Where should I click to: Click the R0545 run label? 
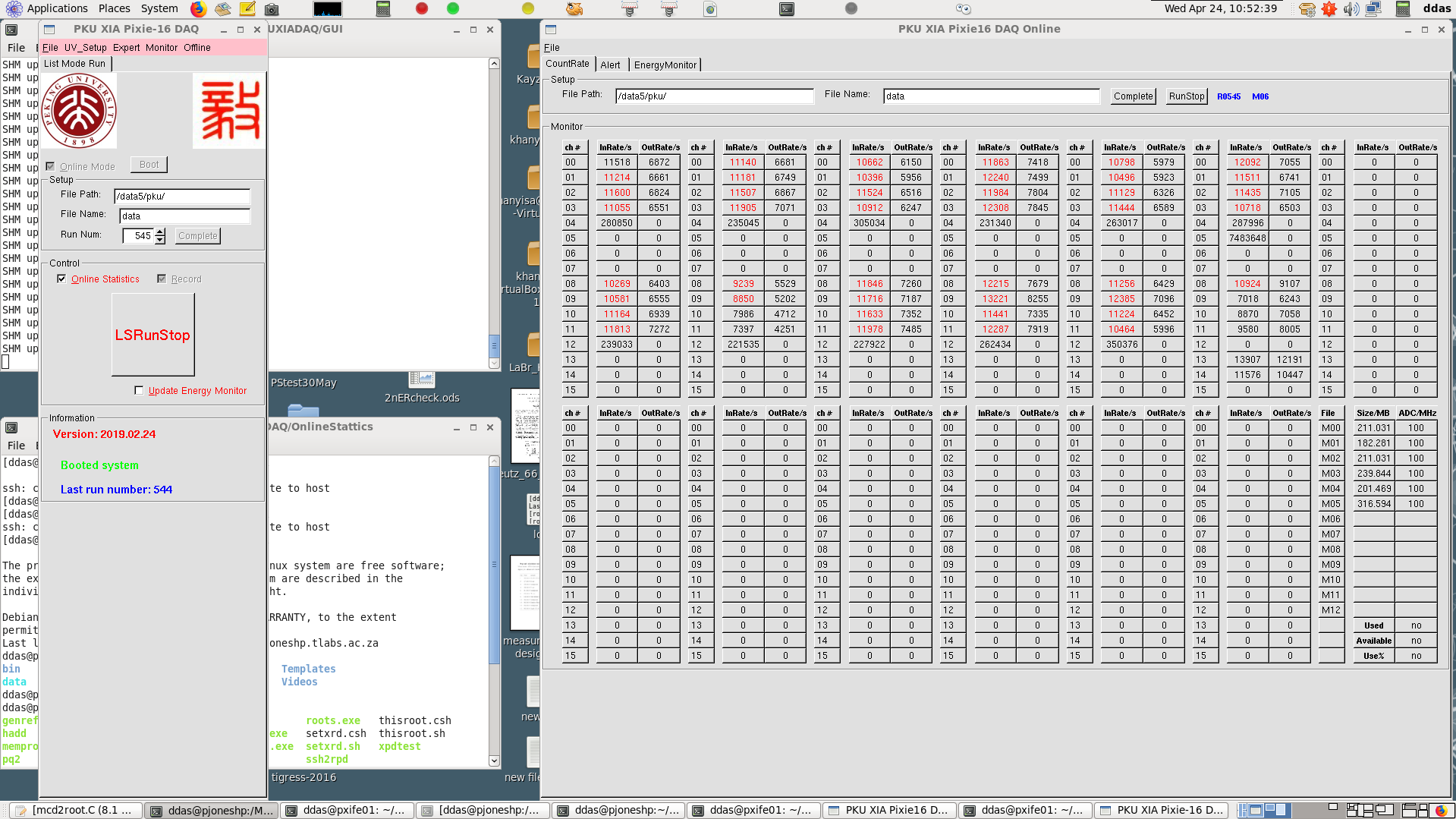(x=1229, y=96)
